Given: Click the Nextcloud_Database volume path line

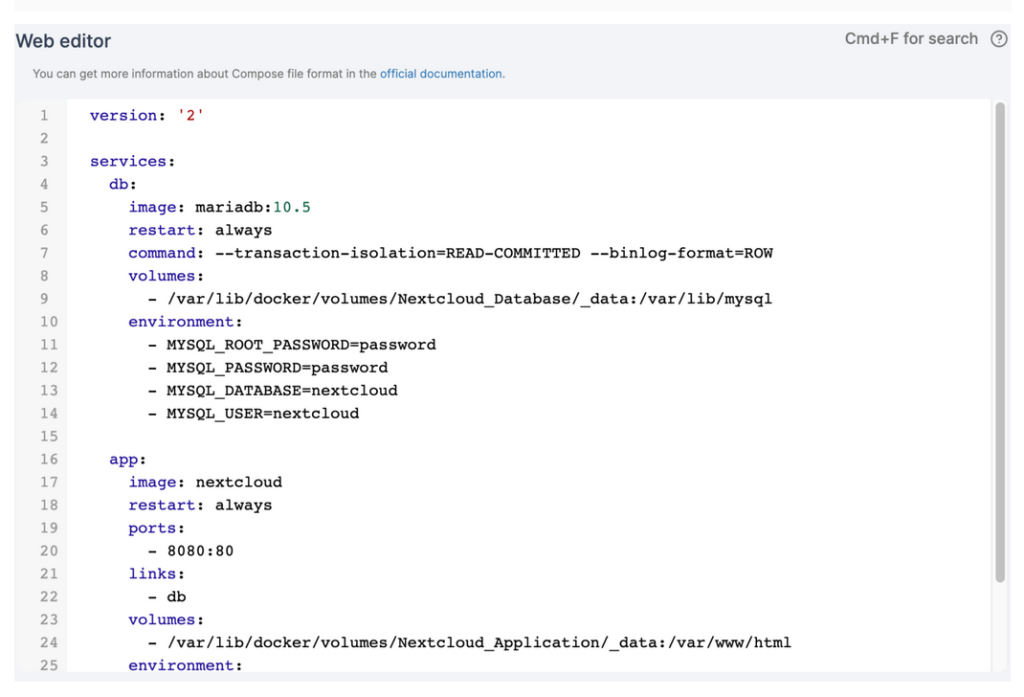Looking at the screenshot, I should tap(460, 299).
